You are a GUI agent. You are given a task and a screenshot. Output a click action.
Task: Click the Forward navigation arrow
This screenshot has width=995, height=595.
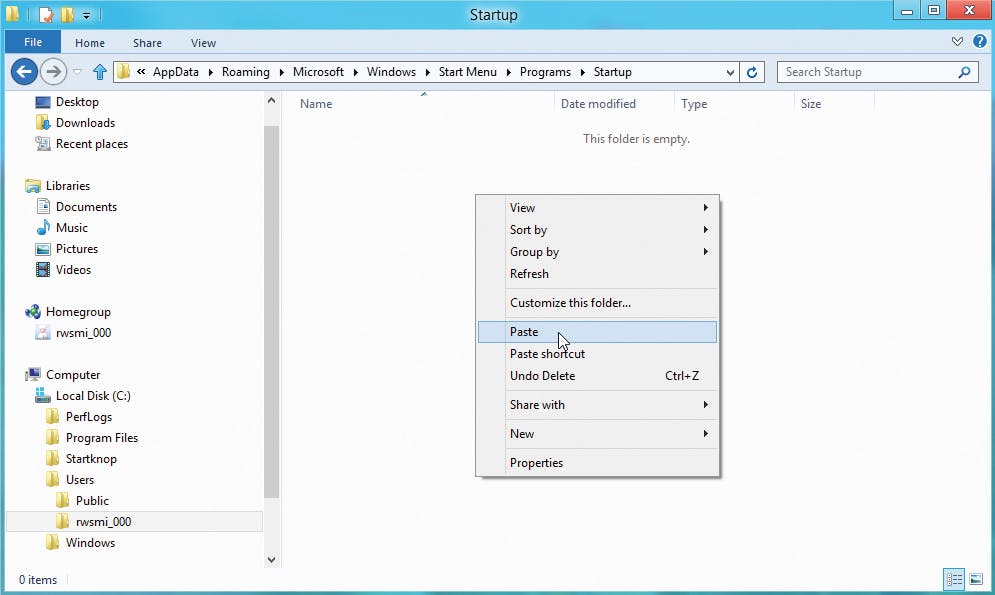pos(53,72)
